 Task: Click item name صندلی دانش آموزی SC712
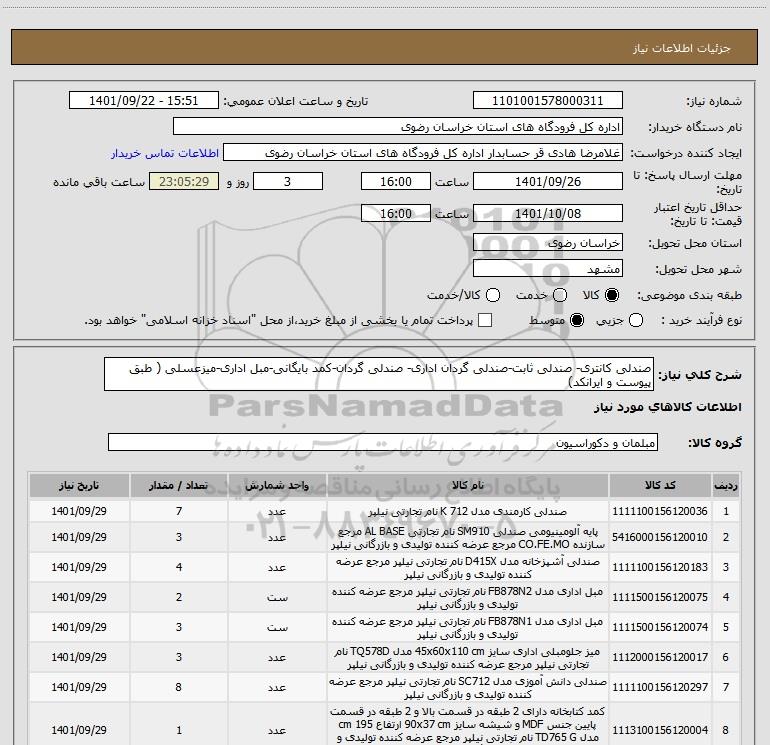click(468, 688)
